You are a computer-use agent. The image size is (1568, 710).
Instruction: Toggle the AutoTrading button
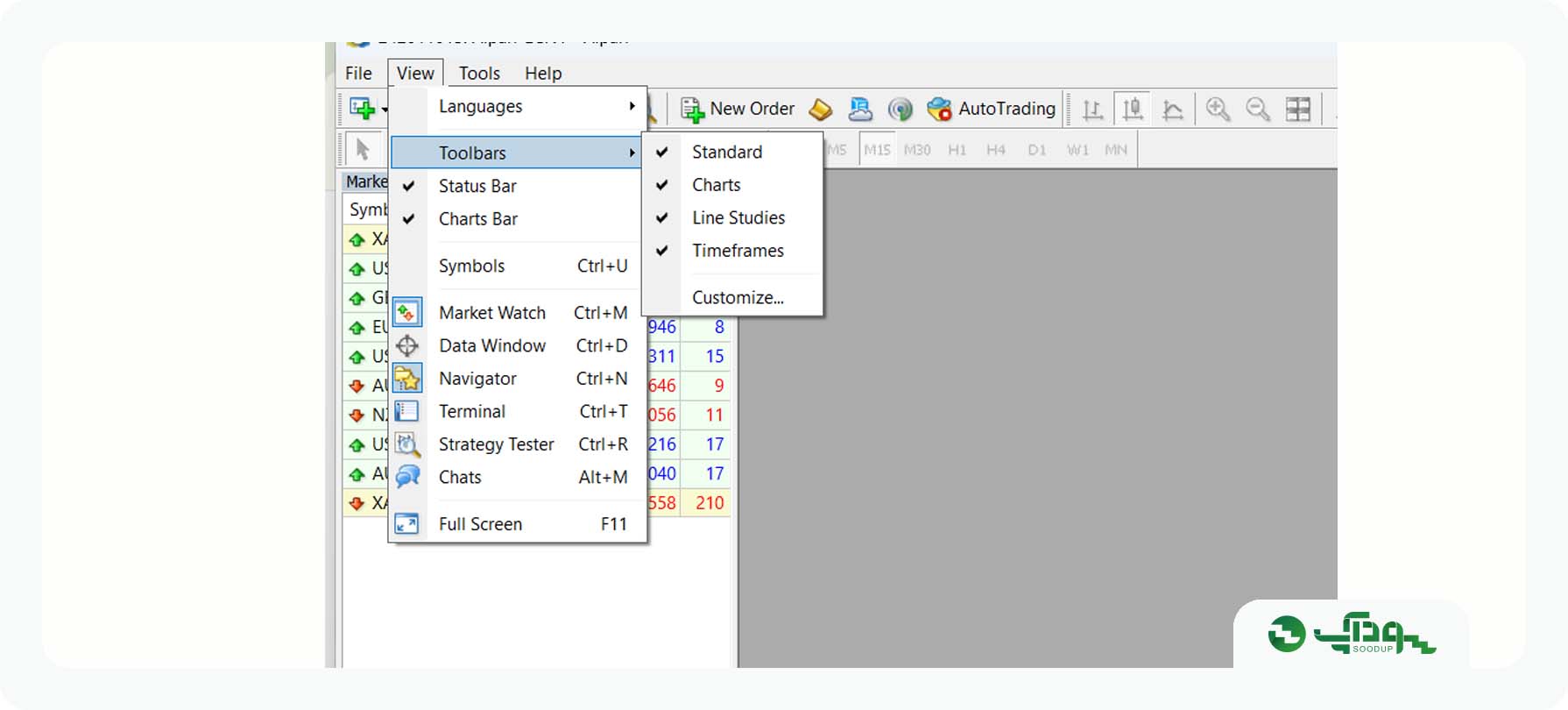point(992,109)
